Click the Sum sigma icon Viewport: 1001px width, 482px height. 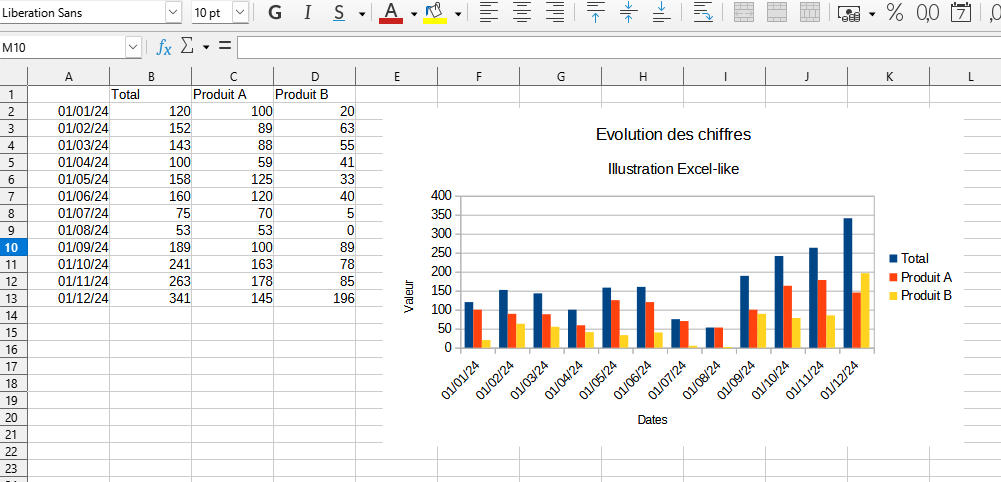(x=187, y=46)
